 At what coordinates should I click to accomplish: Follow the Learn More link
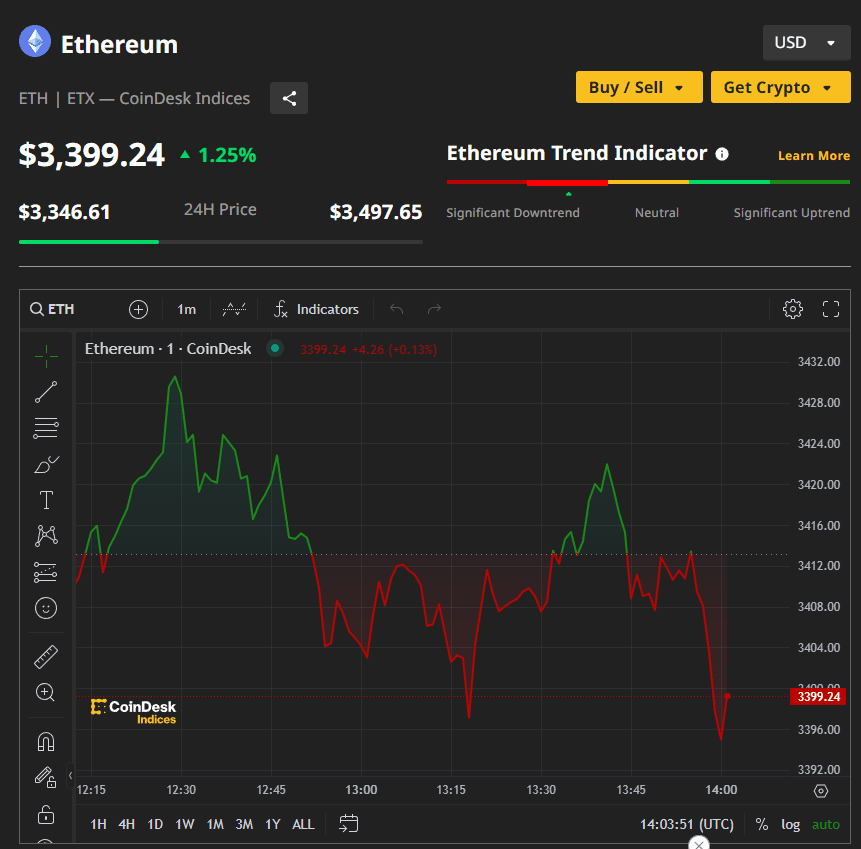pyautogui.click(x=814, y=155)
